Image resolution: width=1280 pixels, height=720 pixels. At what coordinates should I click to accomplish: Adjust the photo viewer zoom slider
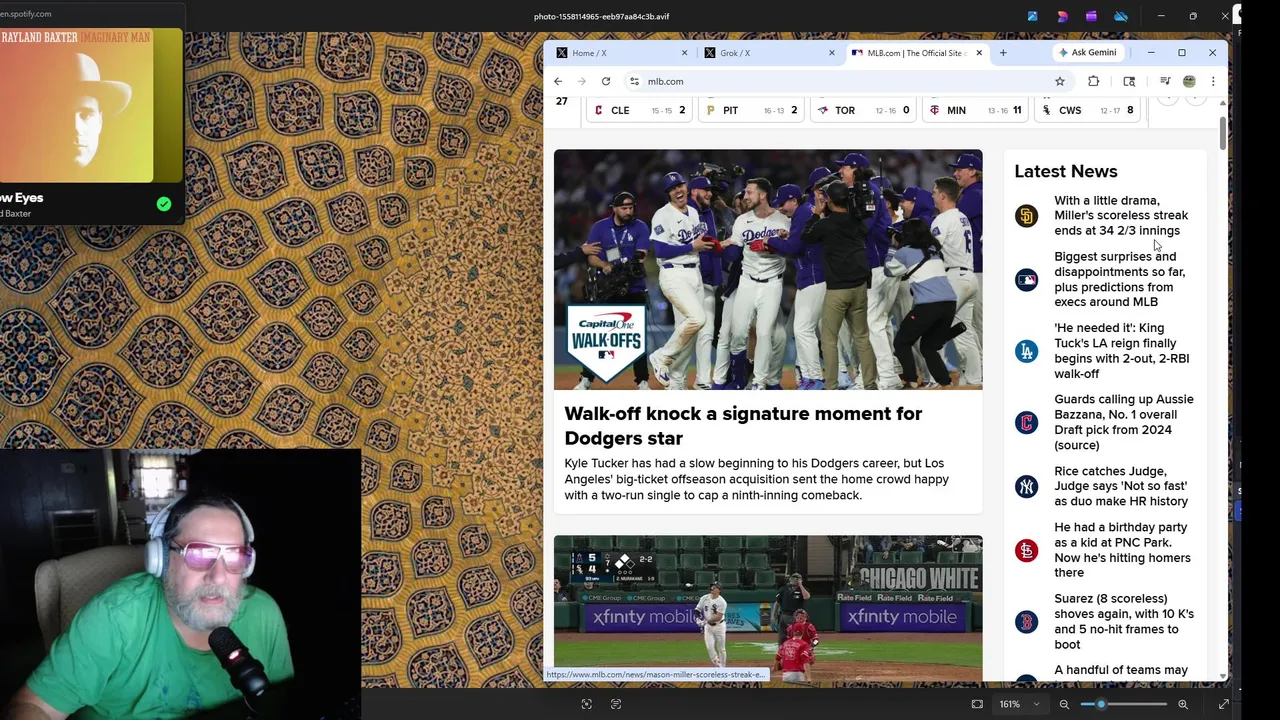coord(1123,704)
